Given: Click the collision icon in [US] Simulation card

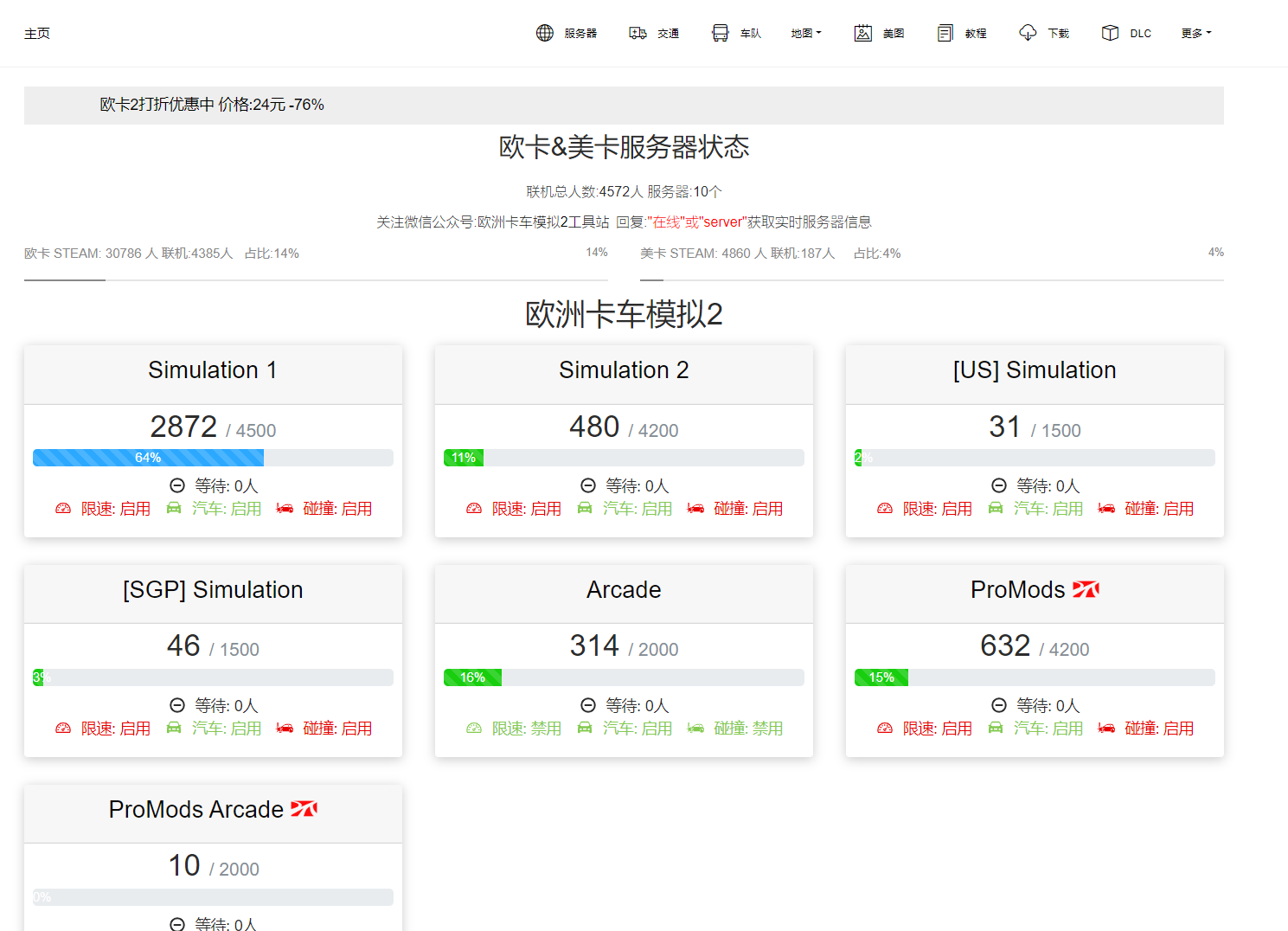Looking at the screenshot, I should [1106, 508].
